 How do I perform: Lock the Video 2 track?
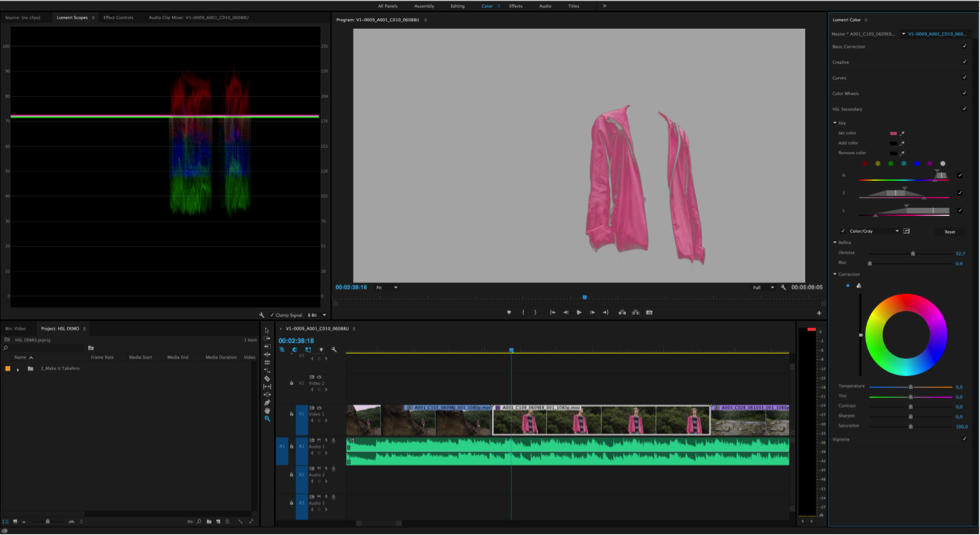(292, 383)
